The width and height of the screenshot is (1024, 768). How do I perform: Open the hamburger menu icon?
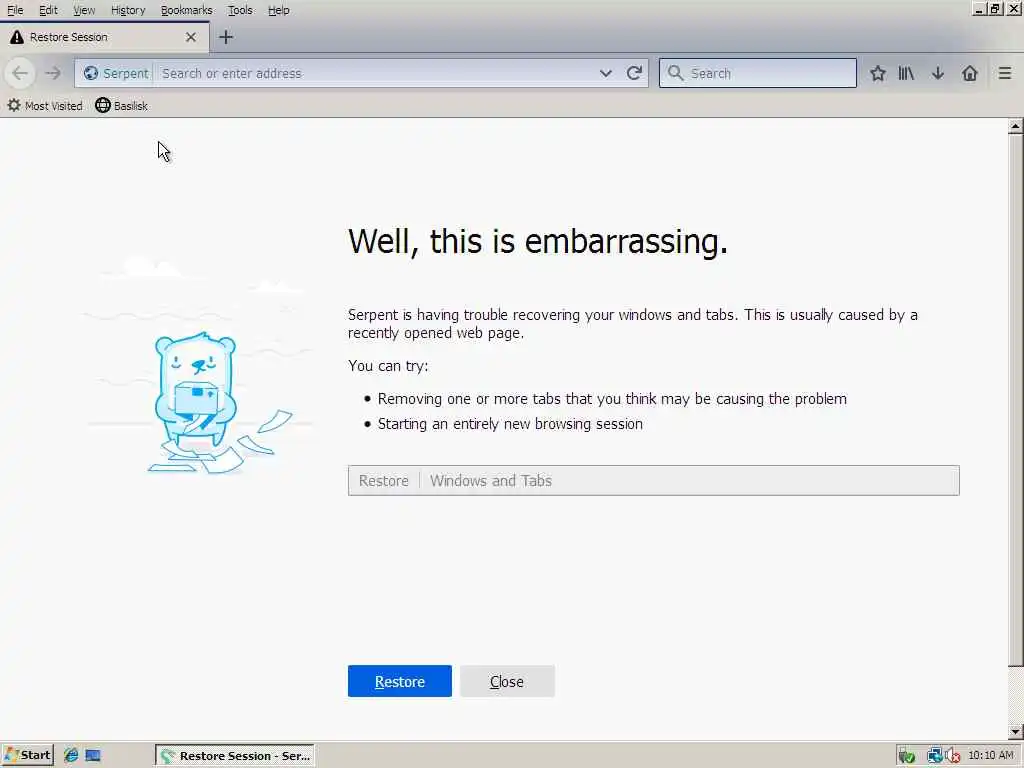point(1005,73)
